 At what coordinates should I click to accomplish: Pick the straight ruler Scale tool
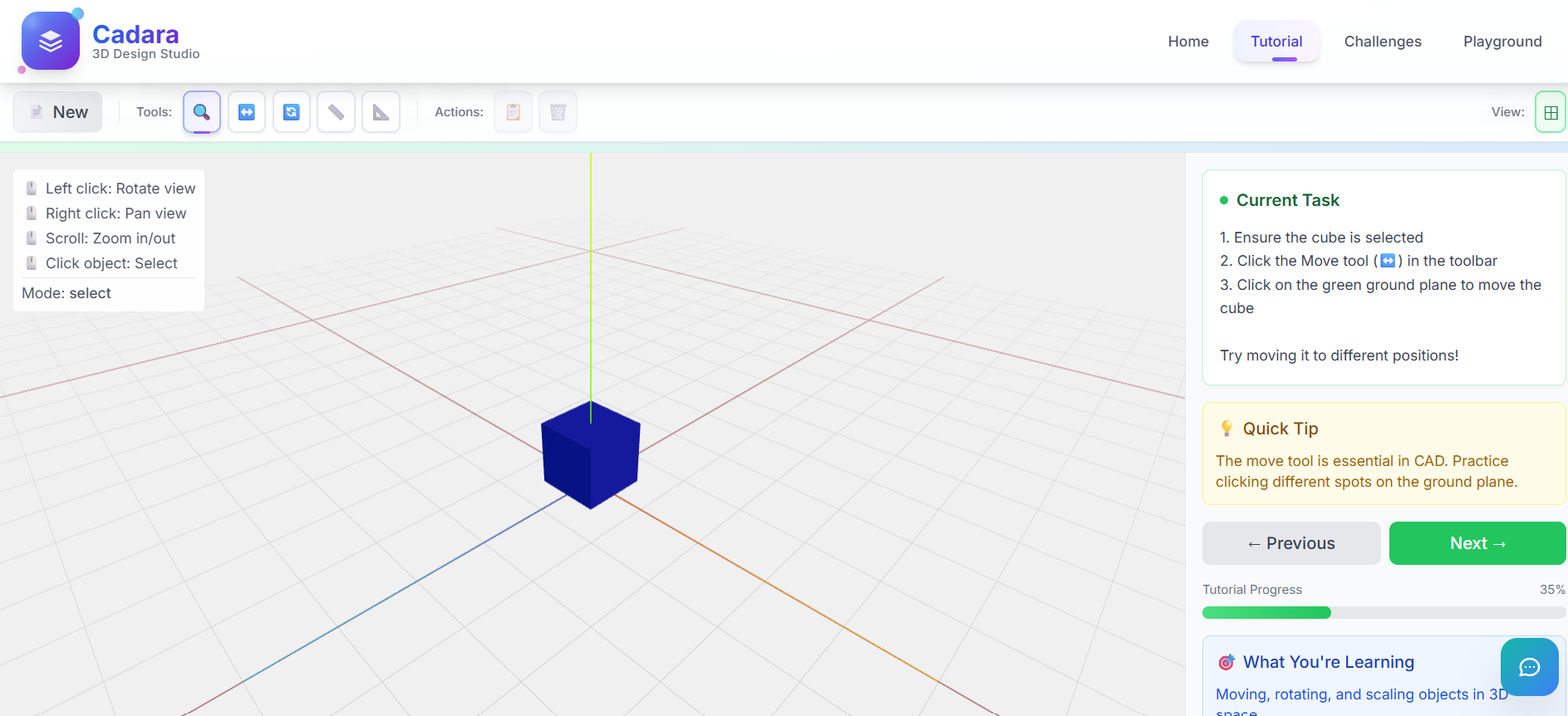(337, 112)
